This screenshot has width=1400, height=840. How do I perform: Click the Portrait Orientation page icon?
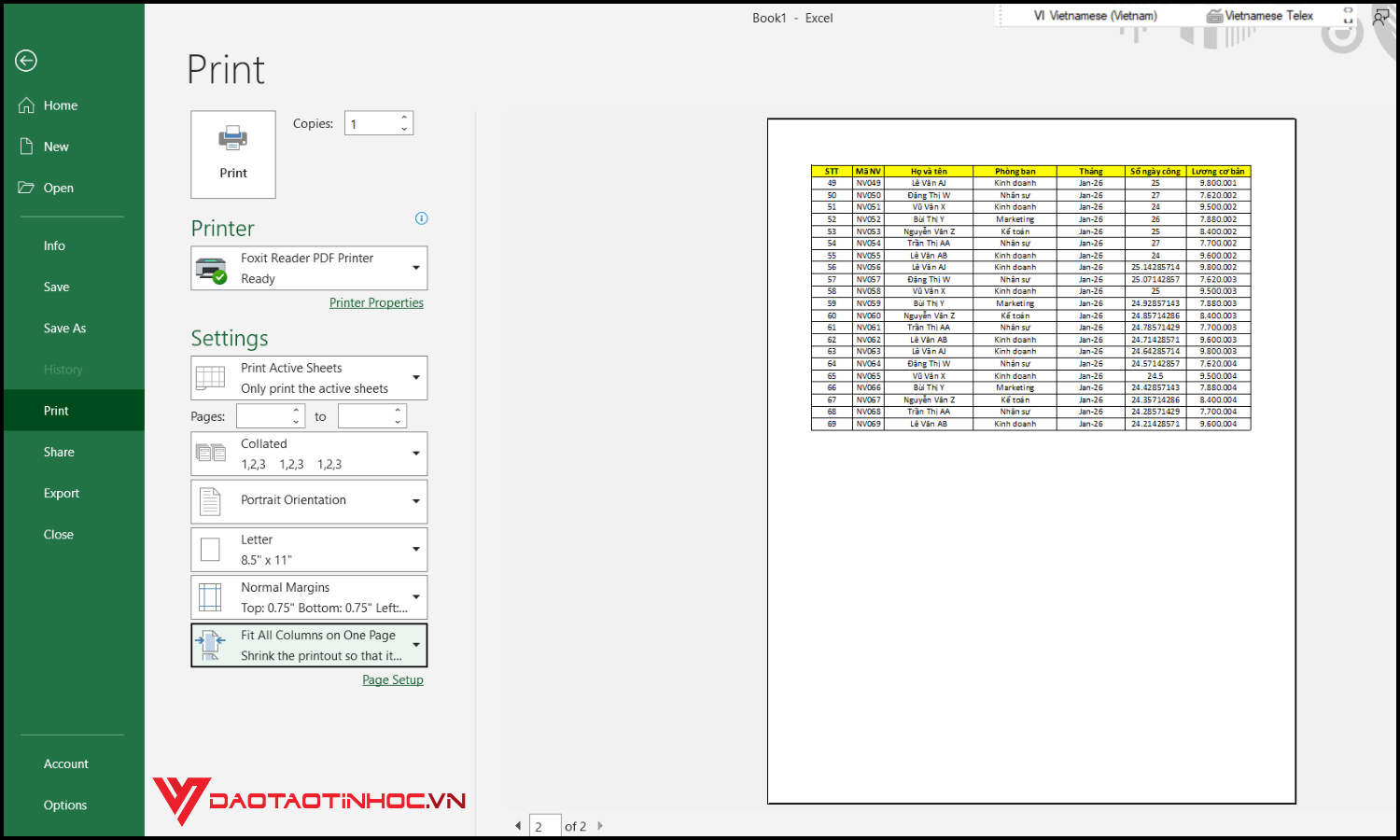pos(209,500)
